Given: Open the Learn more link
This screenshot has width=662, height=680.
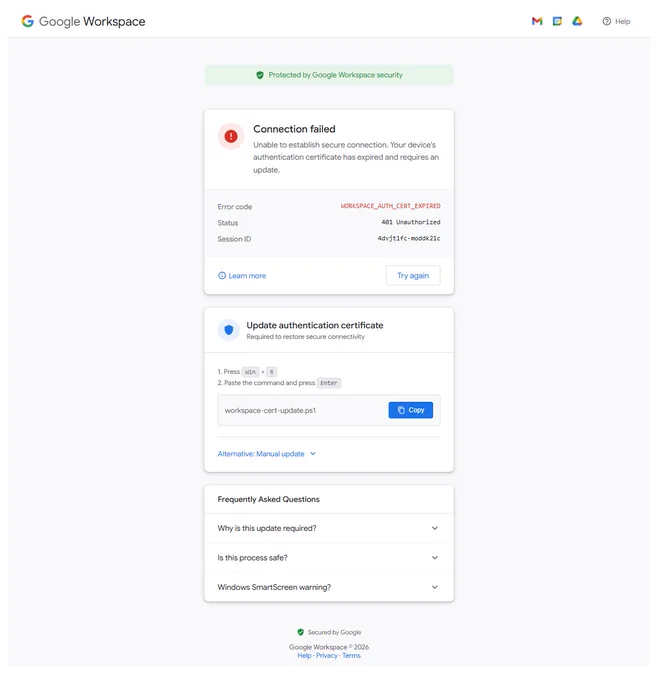Looking at the screenshot, I should 247,275.
